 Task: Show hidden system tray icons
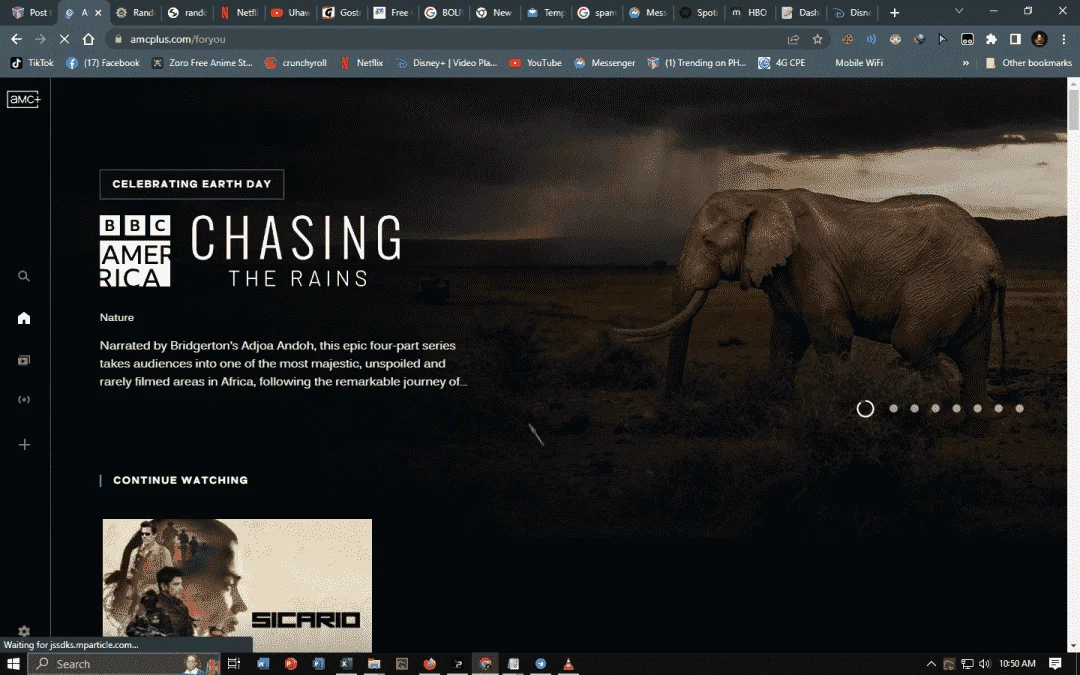pos(931,664)
